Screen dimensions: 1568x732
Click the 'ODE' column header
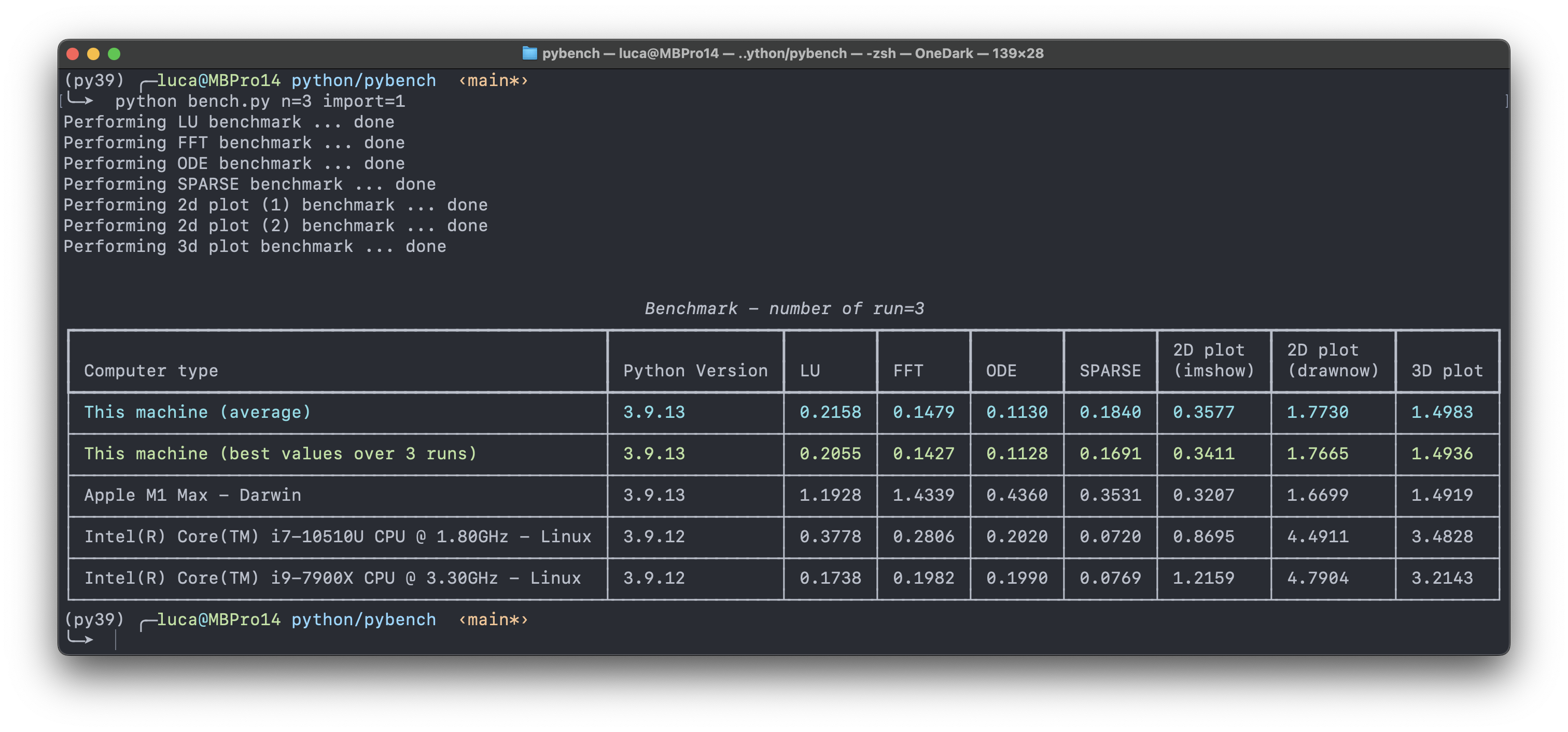click(x=1001, y=371)
